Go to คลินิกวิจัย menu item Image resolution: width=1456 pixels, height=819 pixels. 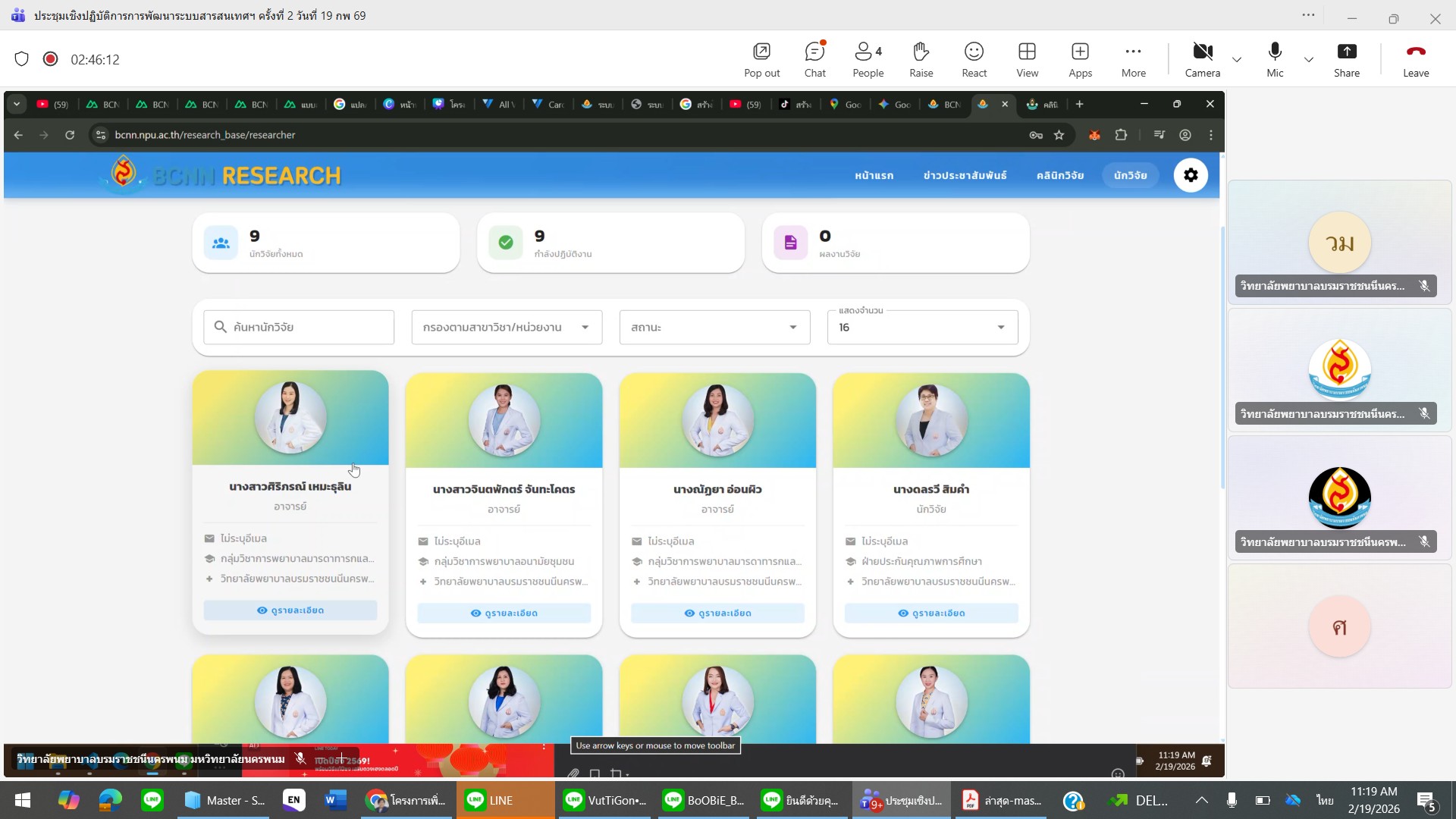(1059, 175)
